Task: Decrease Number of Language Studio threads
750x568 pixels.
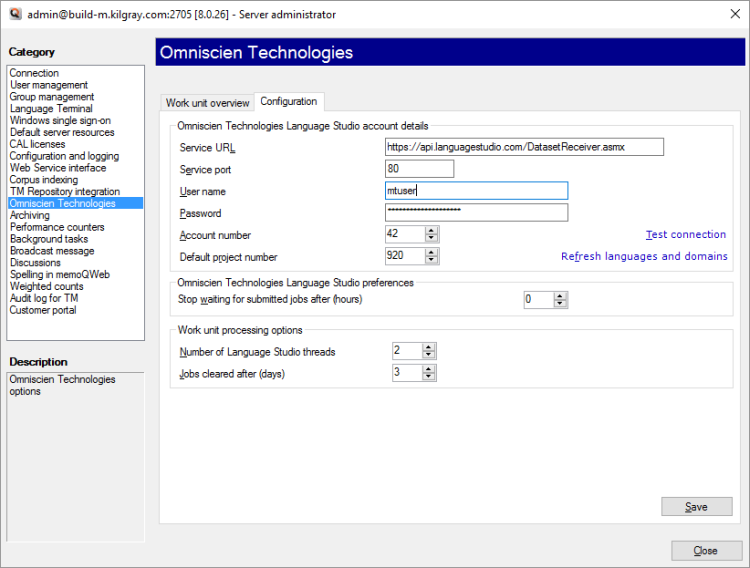Action: (x=429, y=356)
